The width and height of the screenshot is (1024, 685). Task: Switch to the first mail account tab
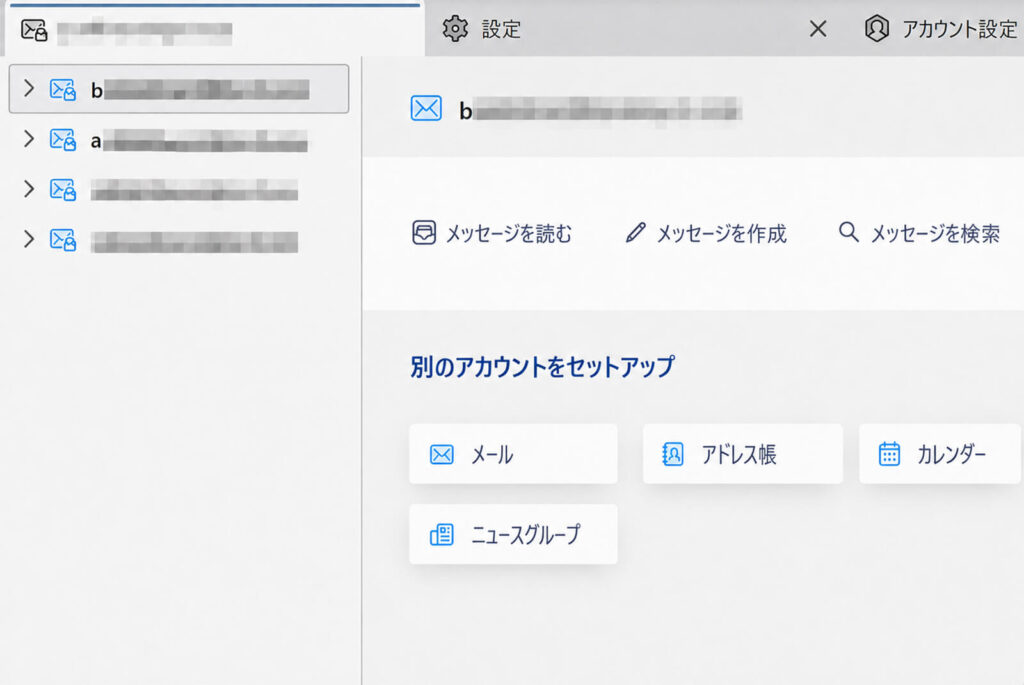(x=214, y=30)
